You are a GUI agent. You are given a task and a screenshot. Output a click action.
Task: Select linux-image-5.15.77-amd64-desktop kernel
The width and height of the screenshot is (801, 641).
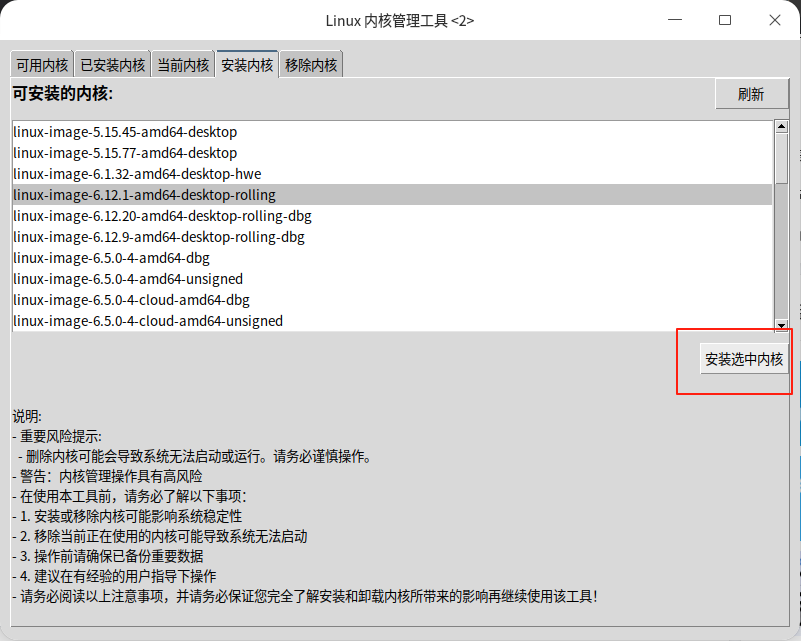[392, 153]
